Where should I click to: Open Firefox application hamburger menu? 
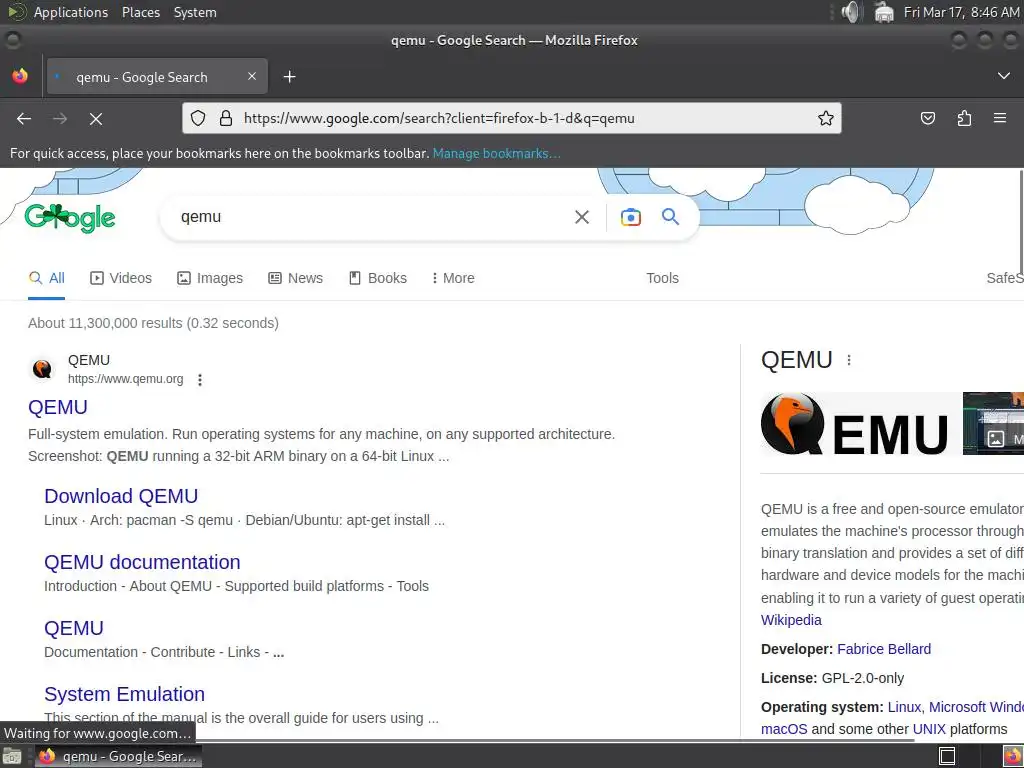[x=999, y=118]
